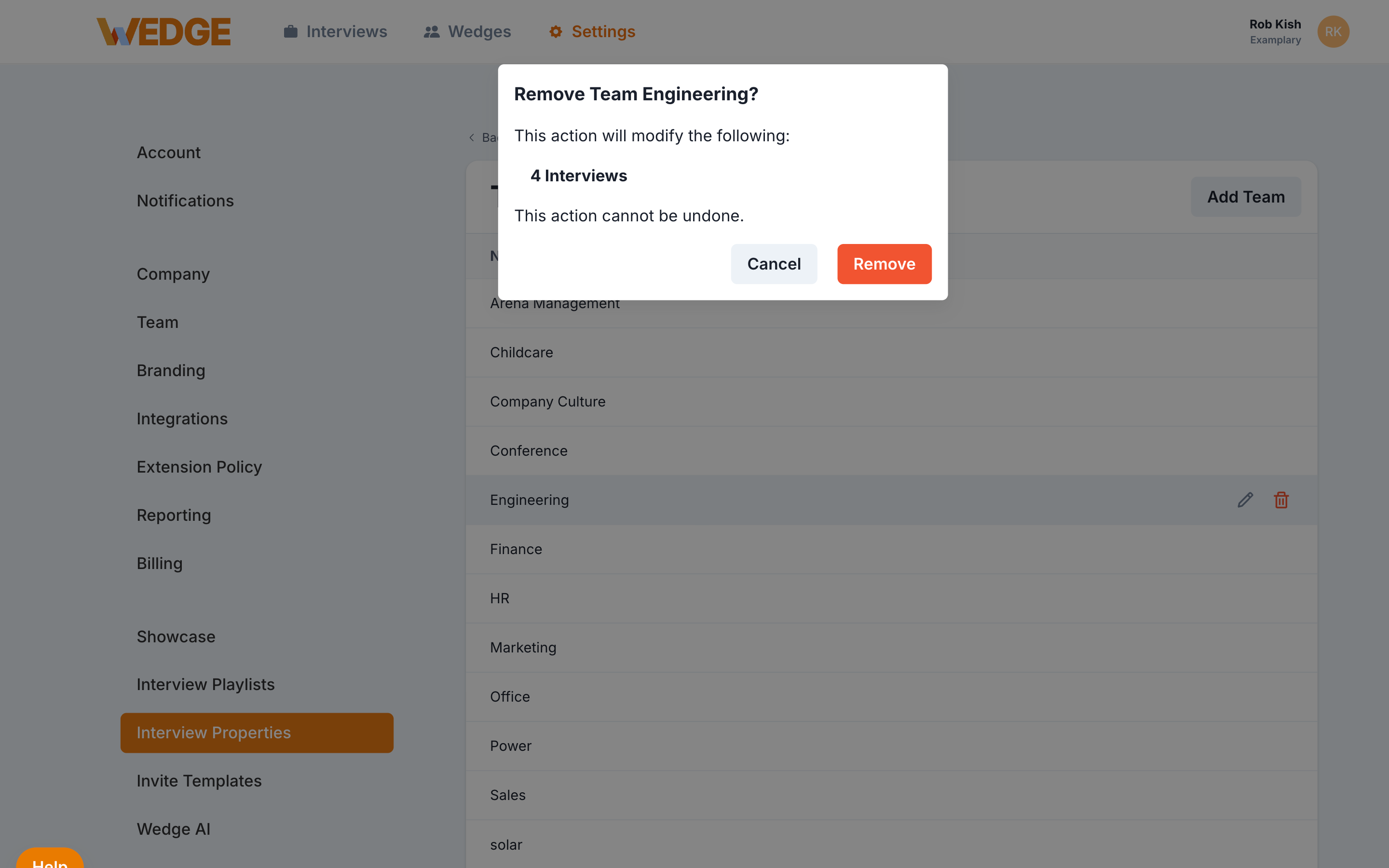Open the RK profile avatar

click(x=1334, y=31)
